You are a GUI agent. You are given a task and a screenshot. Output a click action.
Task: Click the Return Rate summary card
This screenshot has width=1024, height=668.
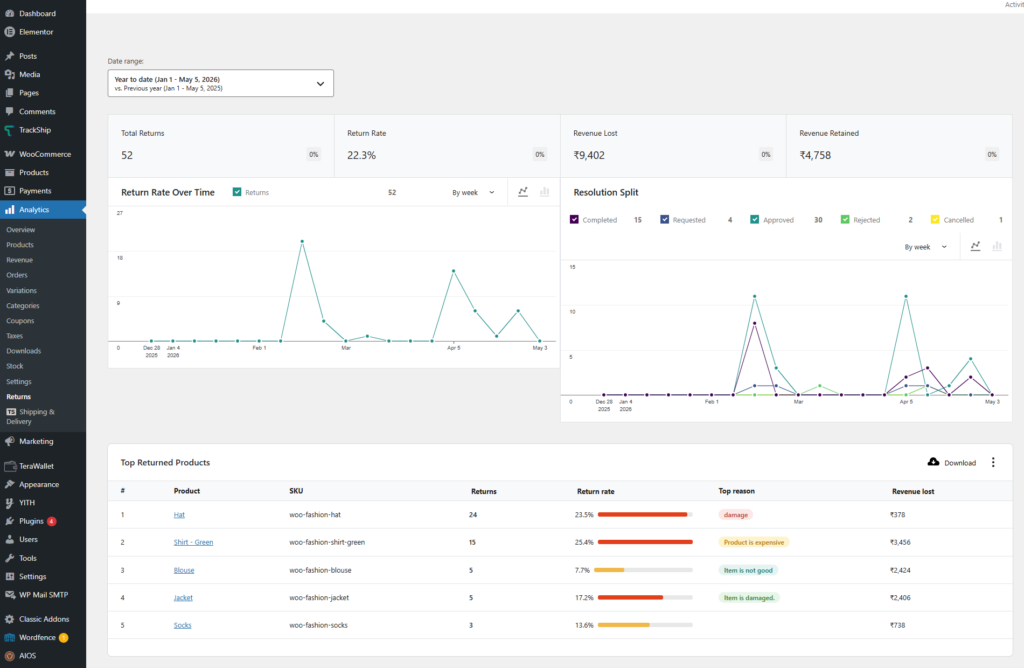pyautogui.click(x=447, y=146)
